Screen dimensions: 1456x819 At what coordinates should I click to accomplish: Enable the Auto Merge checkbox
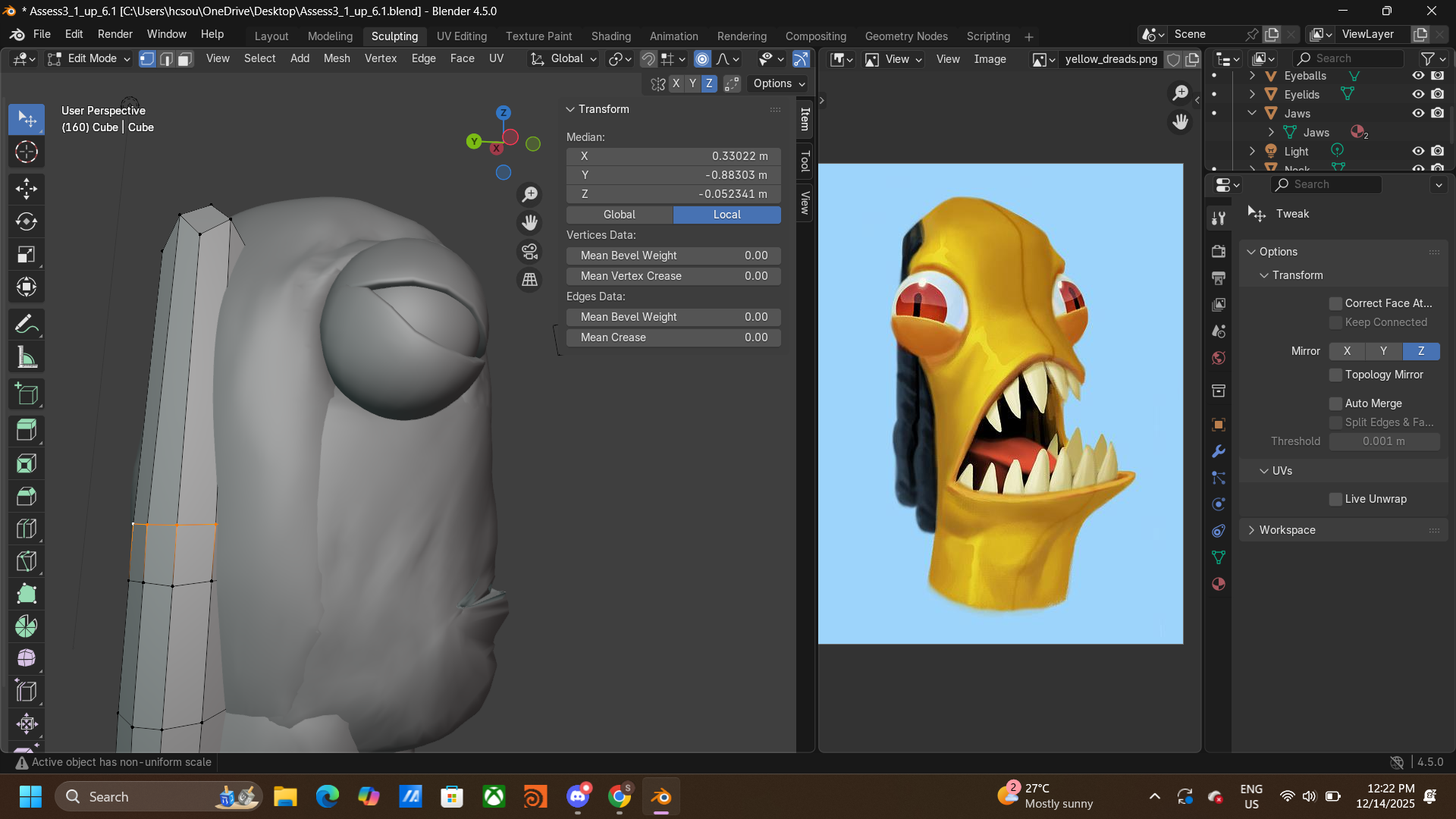[x=1336, y=403]
